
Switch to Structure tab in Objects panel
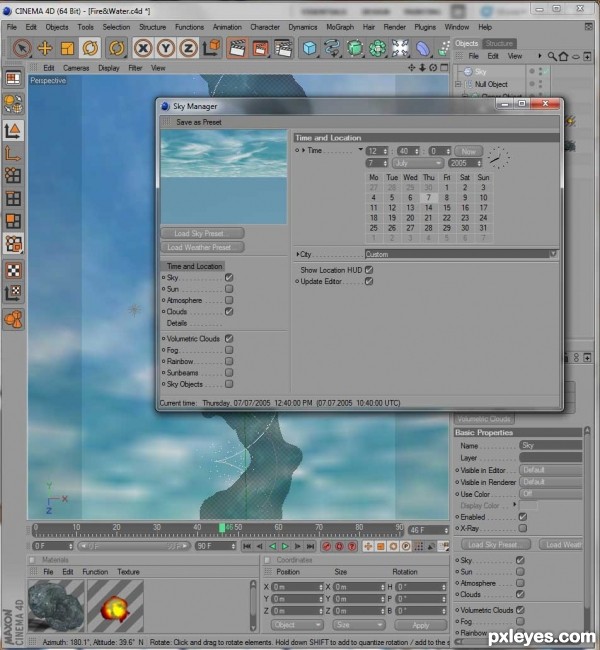pos(499,43)
